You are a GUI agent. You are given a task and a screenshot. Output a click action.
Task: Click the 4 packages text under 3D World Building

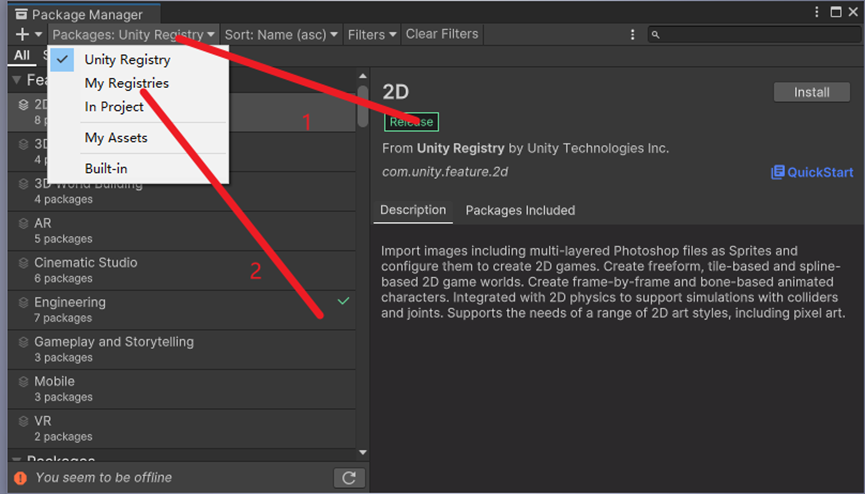pos(63,199)
